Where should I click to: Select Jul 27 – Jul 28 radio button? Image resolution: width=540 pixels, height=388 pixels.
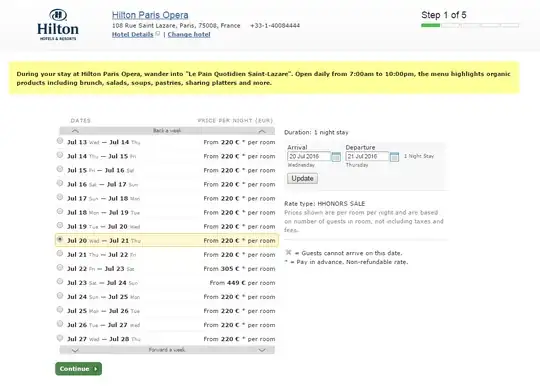coord(60,338)
